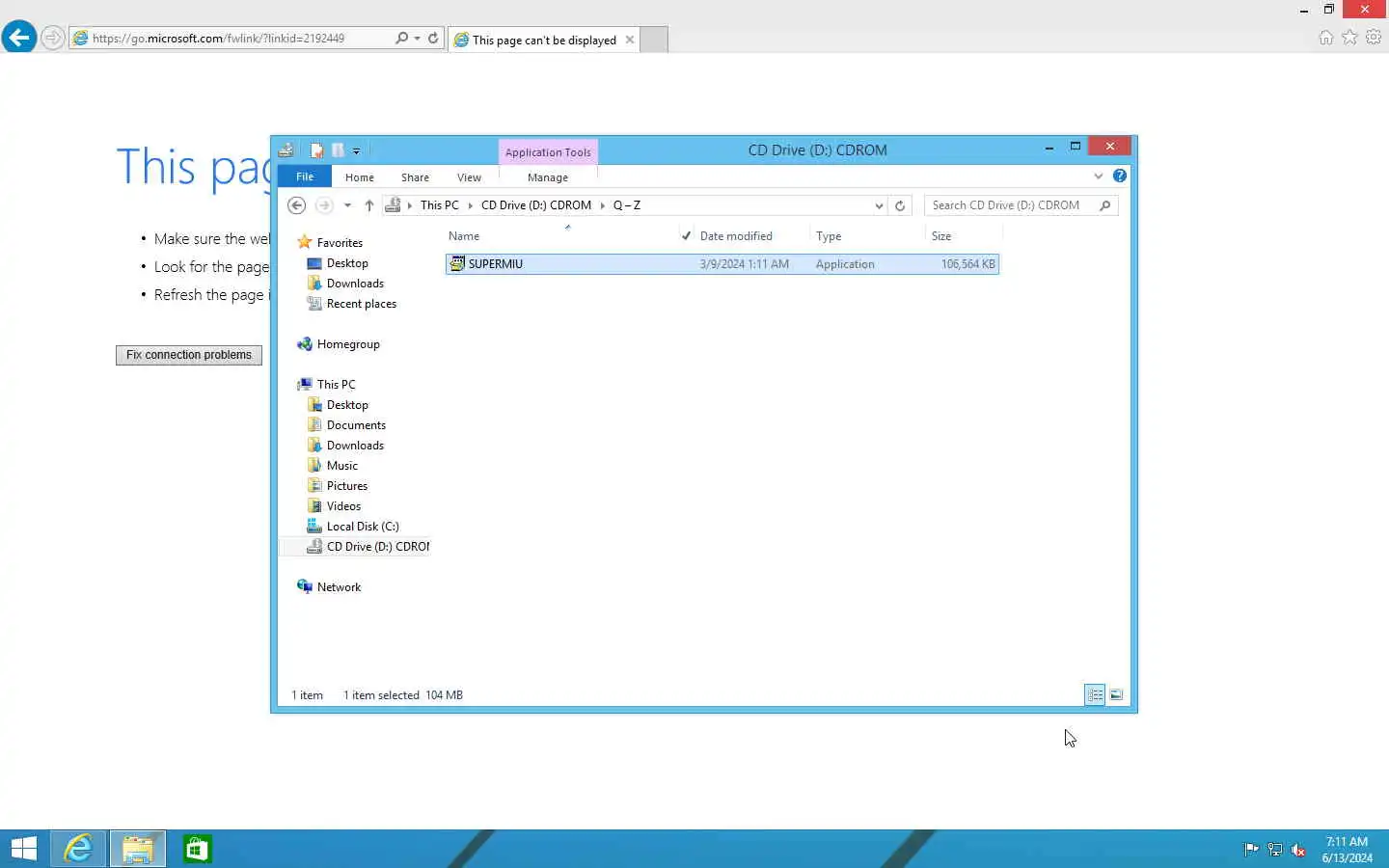Open Customize Quick Access Toolbar dropdown

(x=356, y=150)
